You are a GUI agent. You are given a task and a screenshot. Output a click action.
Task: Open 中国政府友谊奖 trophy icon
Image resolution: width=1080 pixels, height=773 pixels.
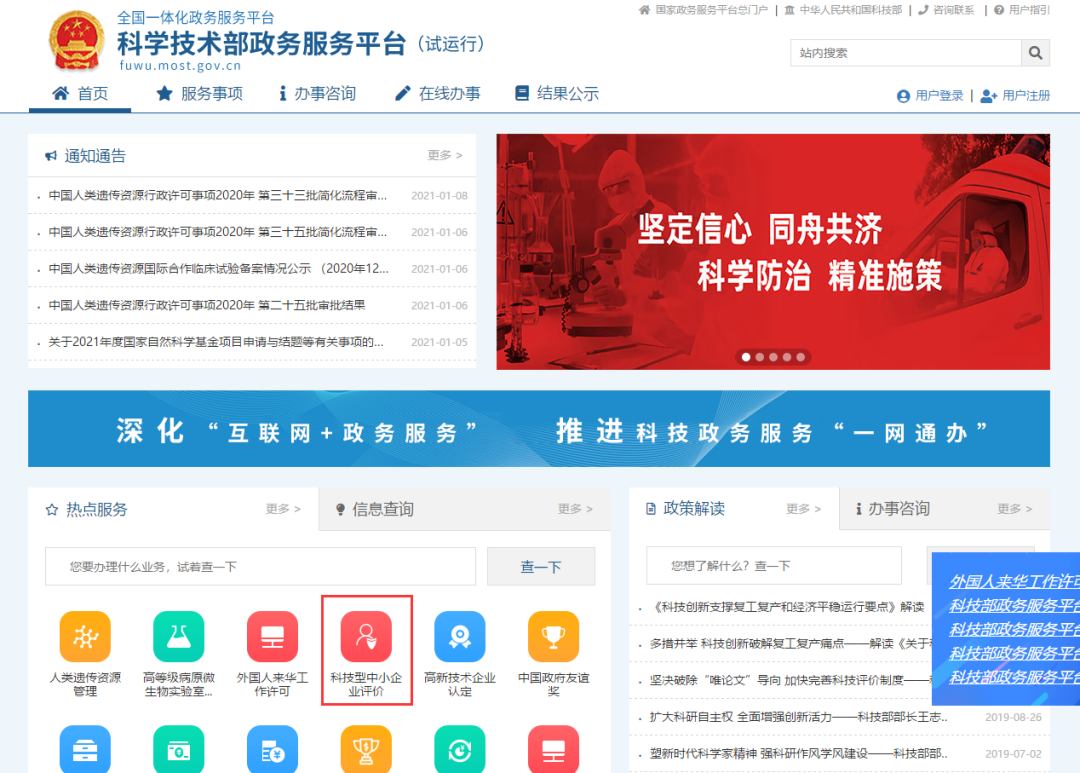(553, 636)
